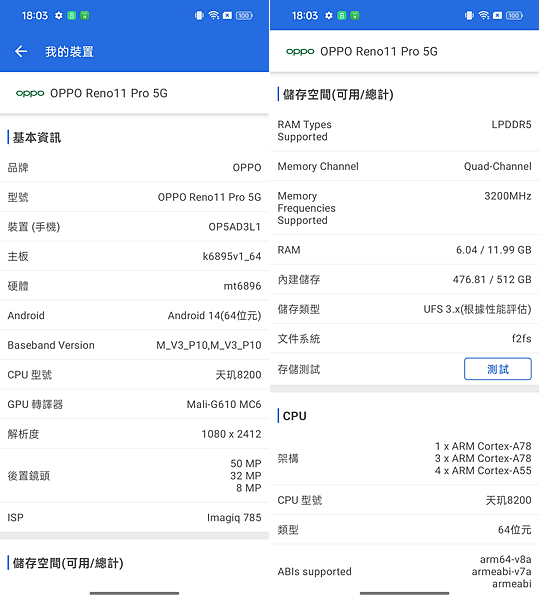Tap 天玑8200 in the CPU section

click(508, 501)
